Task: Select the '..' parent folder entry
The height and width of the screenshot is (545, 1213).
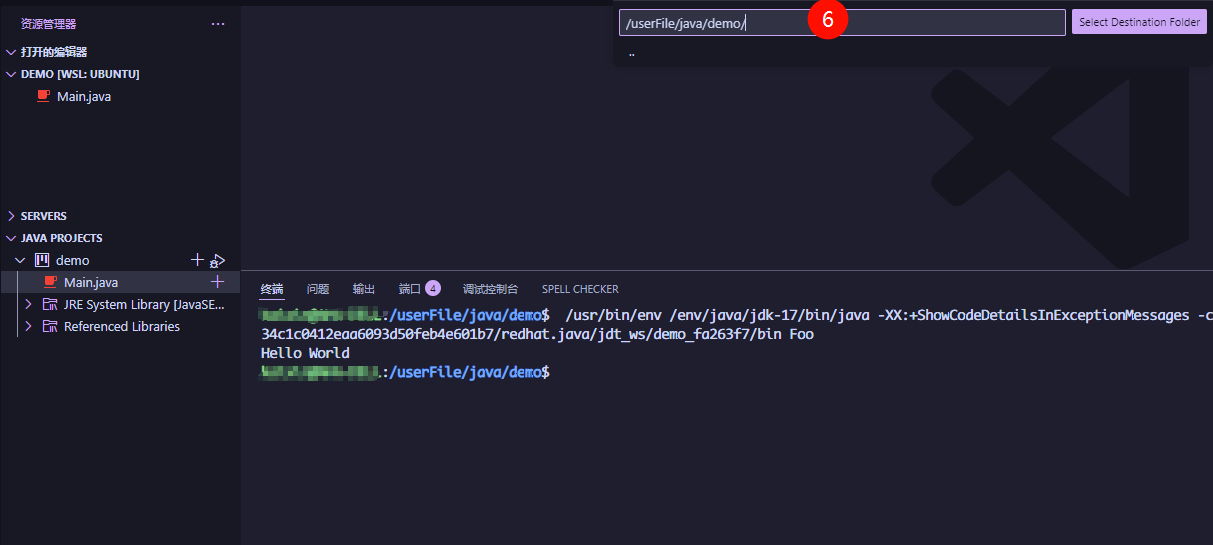Action: [x=632, y=53]
